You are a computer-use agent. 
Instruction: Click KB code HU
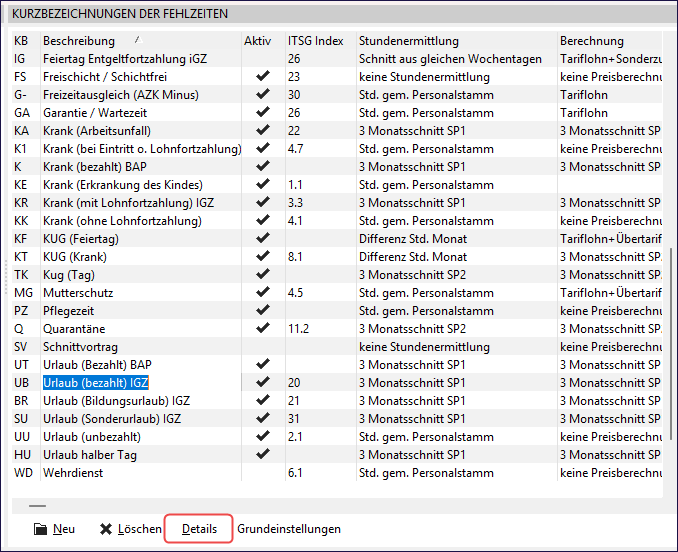tap(22, 455)
